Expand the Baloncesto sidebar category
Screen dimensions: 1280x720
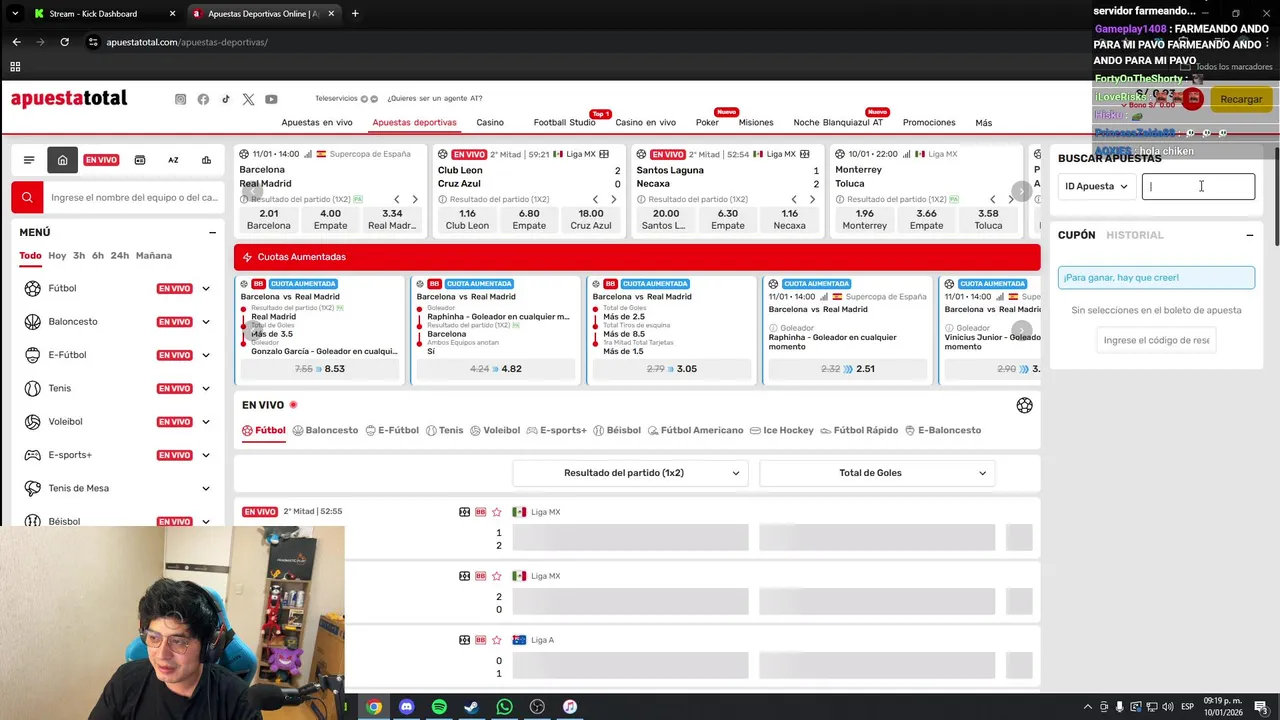click(x=206, y=322)
